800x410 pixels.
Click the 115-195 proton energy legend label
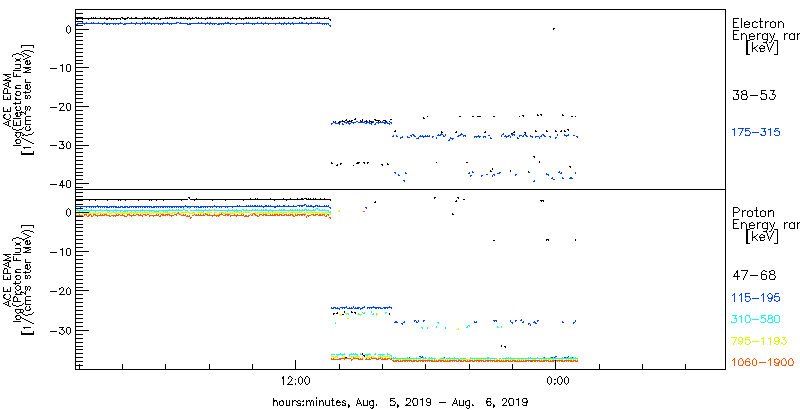click(x=756, y=298)
